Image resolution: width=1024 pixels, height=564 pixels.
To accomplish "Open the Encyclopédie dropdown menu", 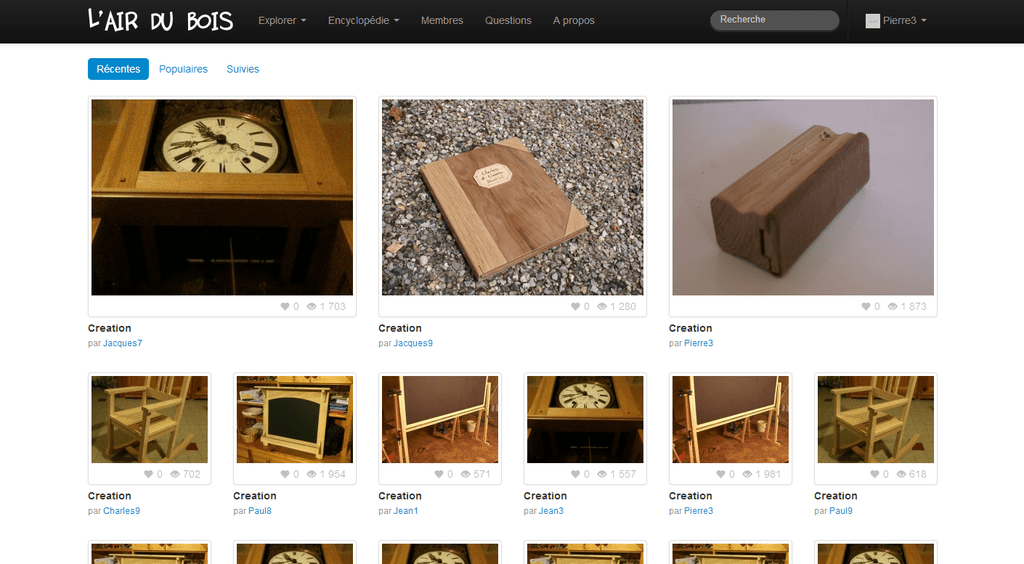I will click(363, 21).
